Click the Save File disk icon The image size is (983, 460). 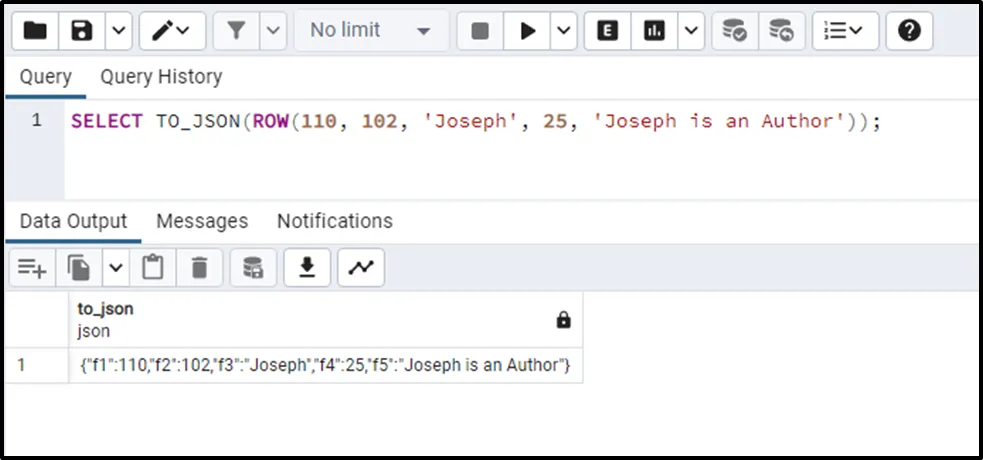point(82,31)
